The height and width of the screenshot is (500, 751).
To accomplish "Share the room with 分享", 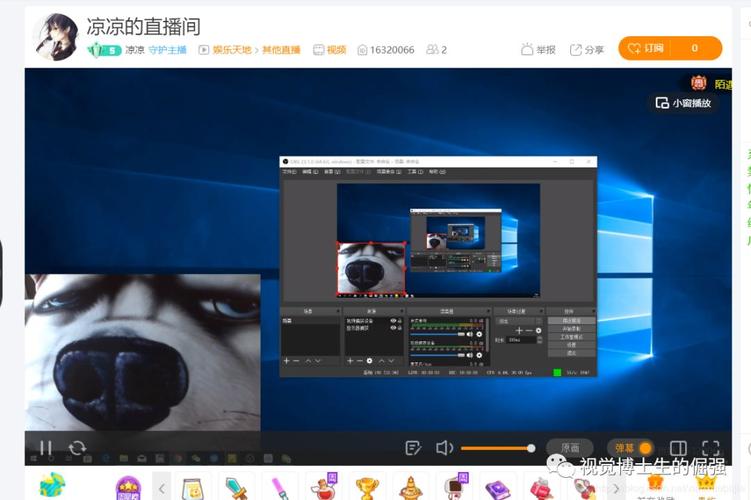I will (587, 49).
